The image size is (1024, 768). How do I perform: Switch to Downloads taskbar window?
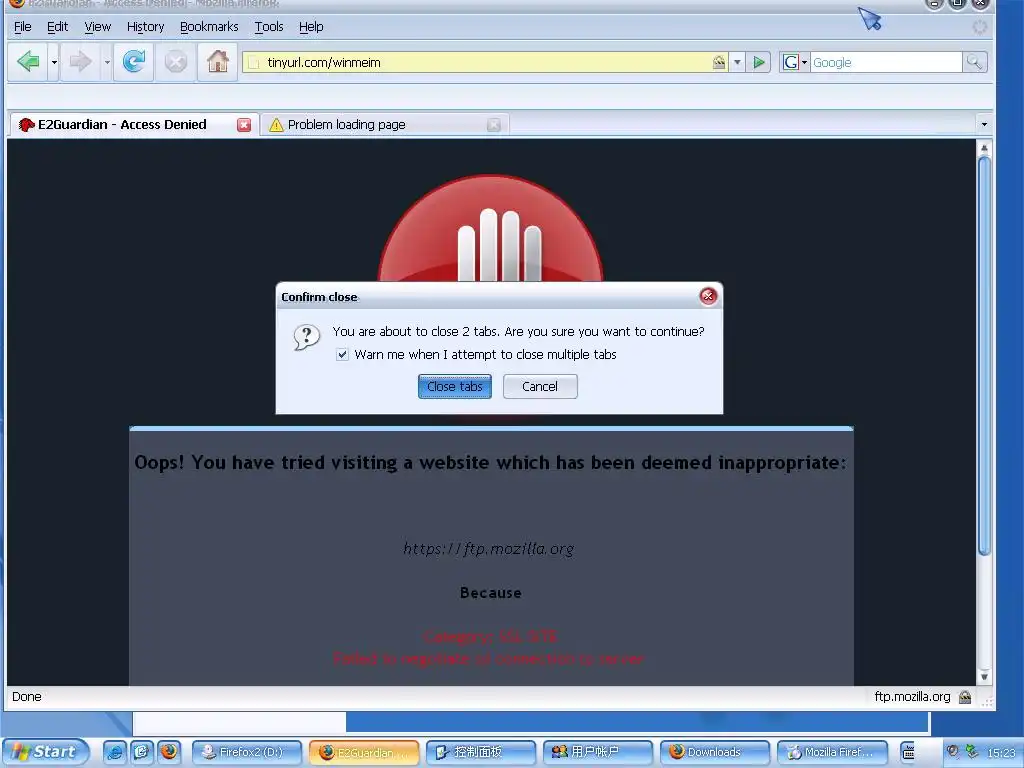pos(714,752)
